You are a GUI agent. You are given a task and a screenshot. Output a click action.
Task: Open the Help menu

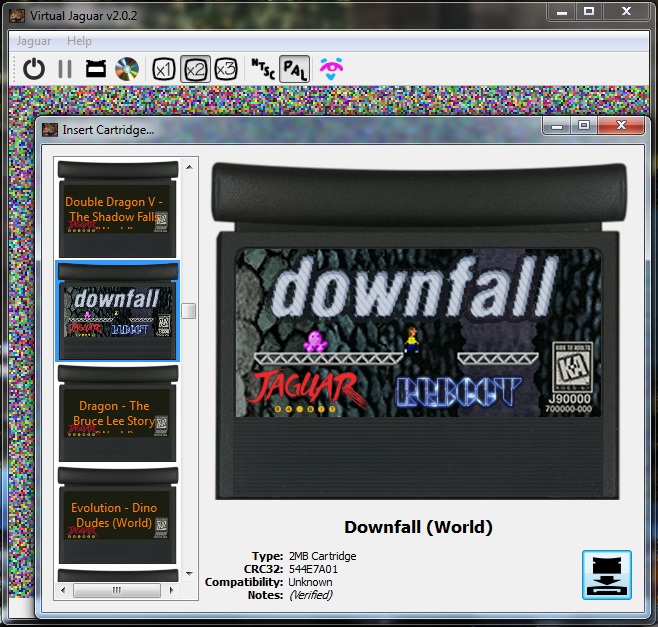(79, 41)
